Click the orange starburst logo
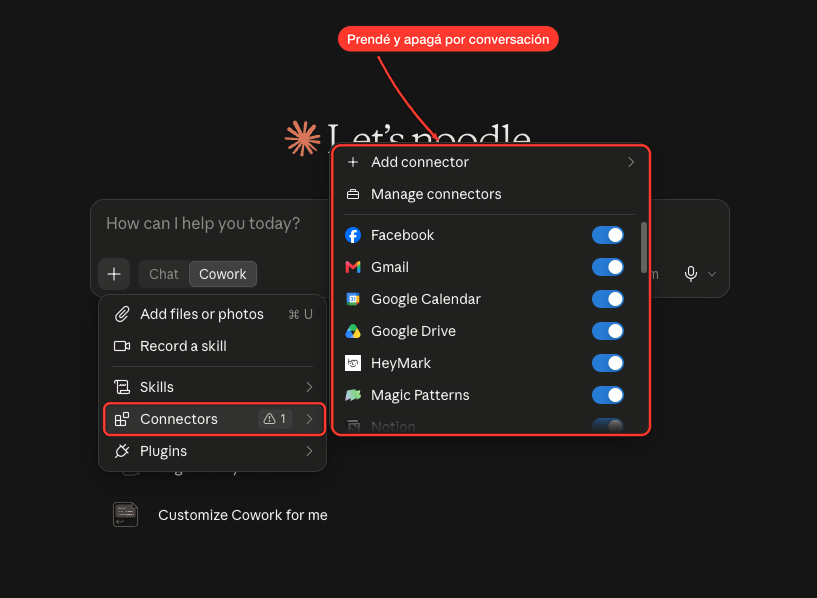This screenshot has height=598, width=817. pos(302,139)
